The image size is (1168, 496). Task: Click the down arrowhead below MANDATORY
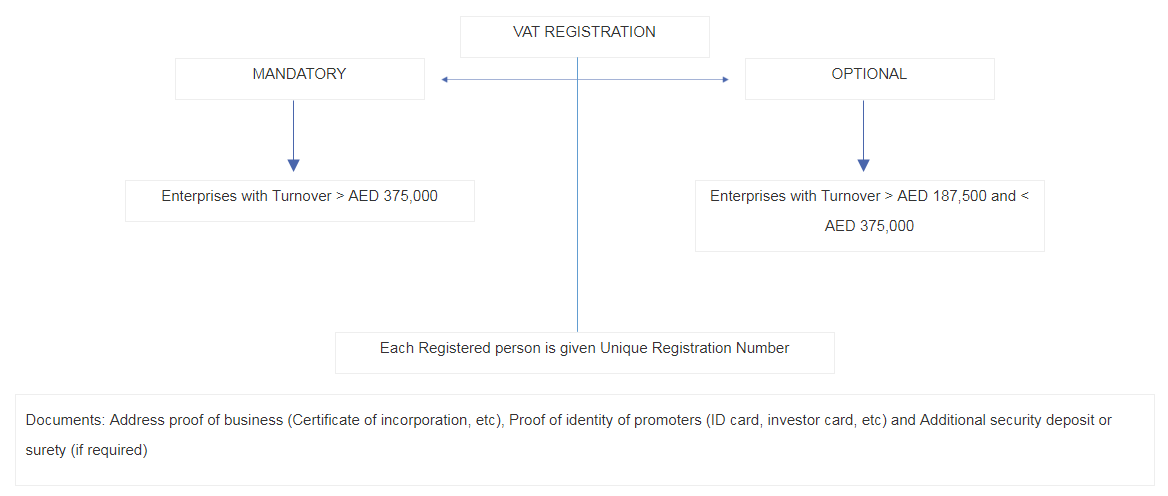point(293,165)
